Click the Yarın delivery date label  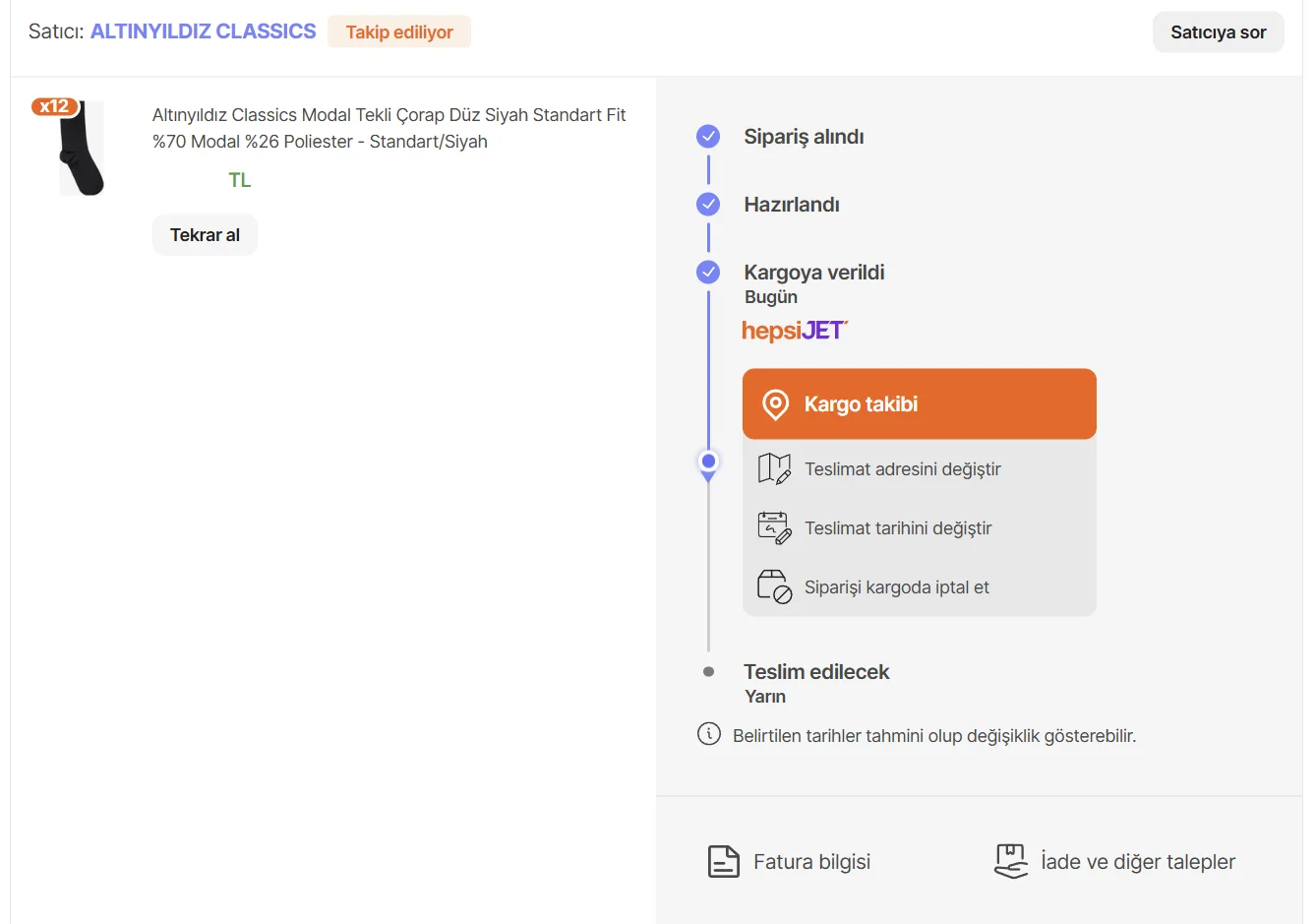(765, 697)
